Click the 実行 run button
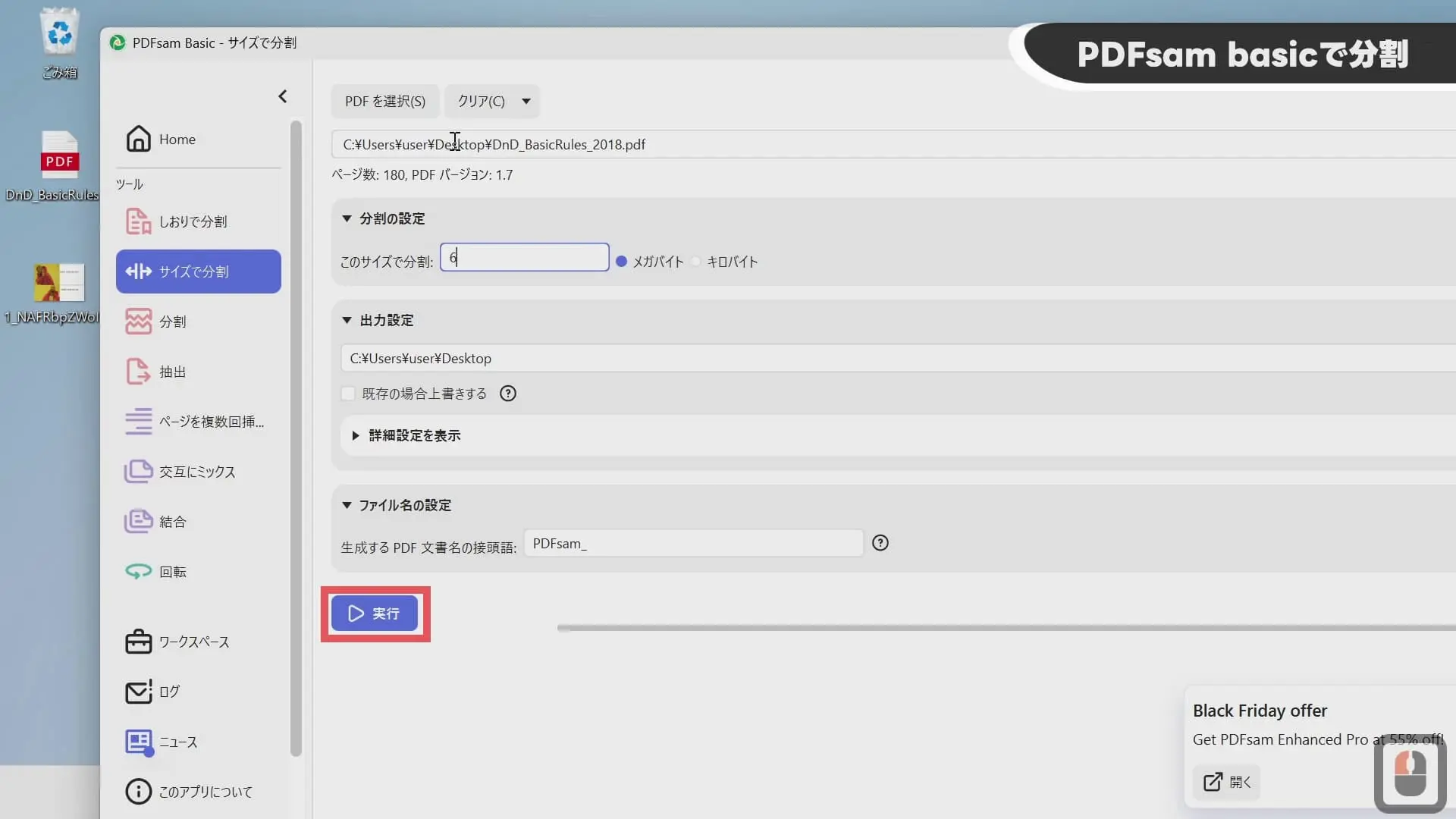 click(375, 613)
